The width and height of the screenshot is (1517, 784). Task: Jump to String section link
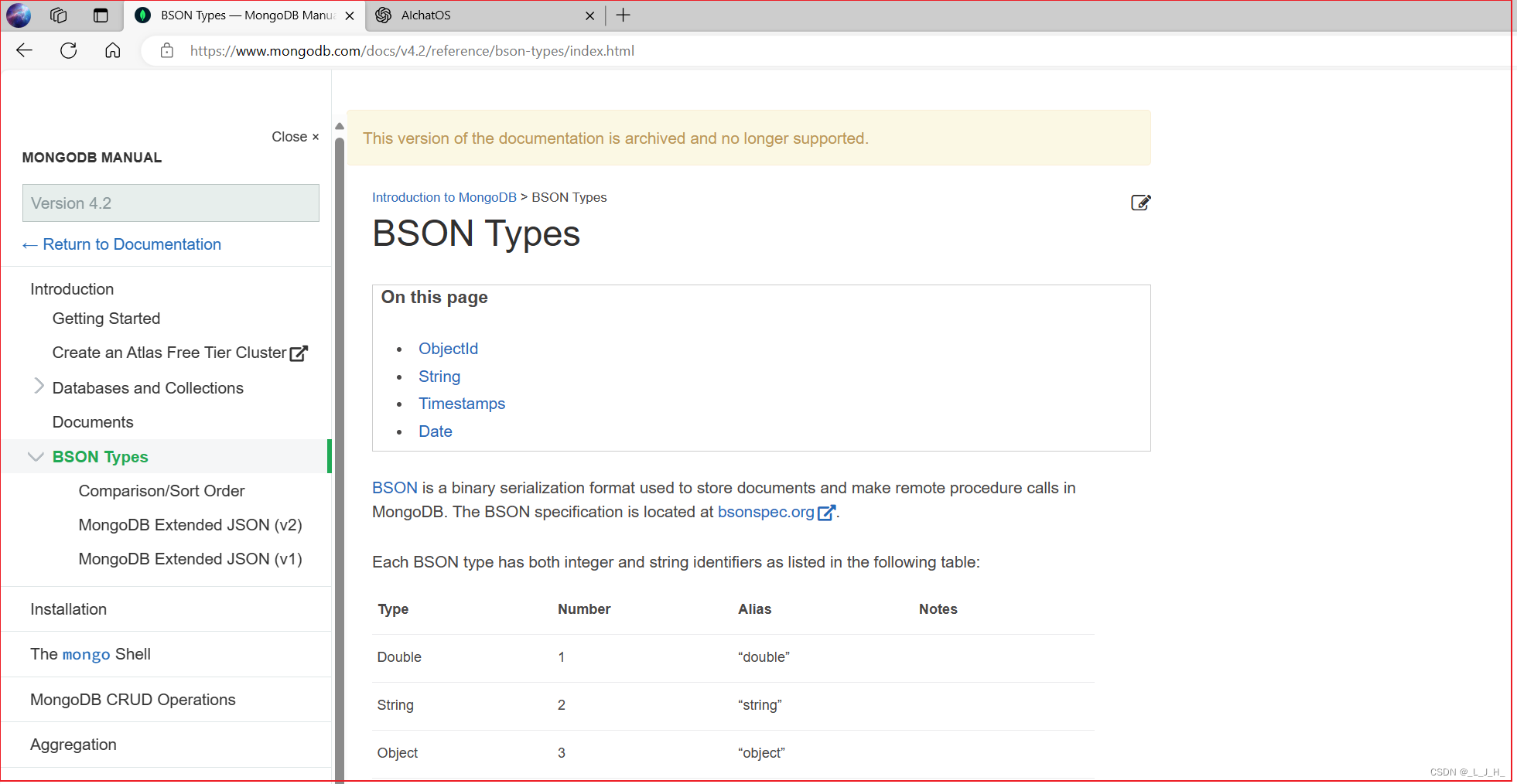[439, 377]
